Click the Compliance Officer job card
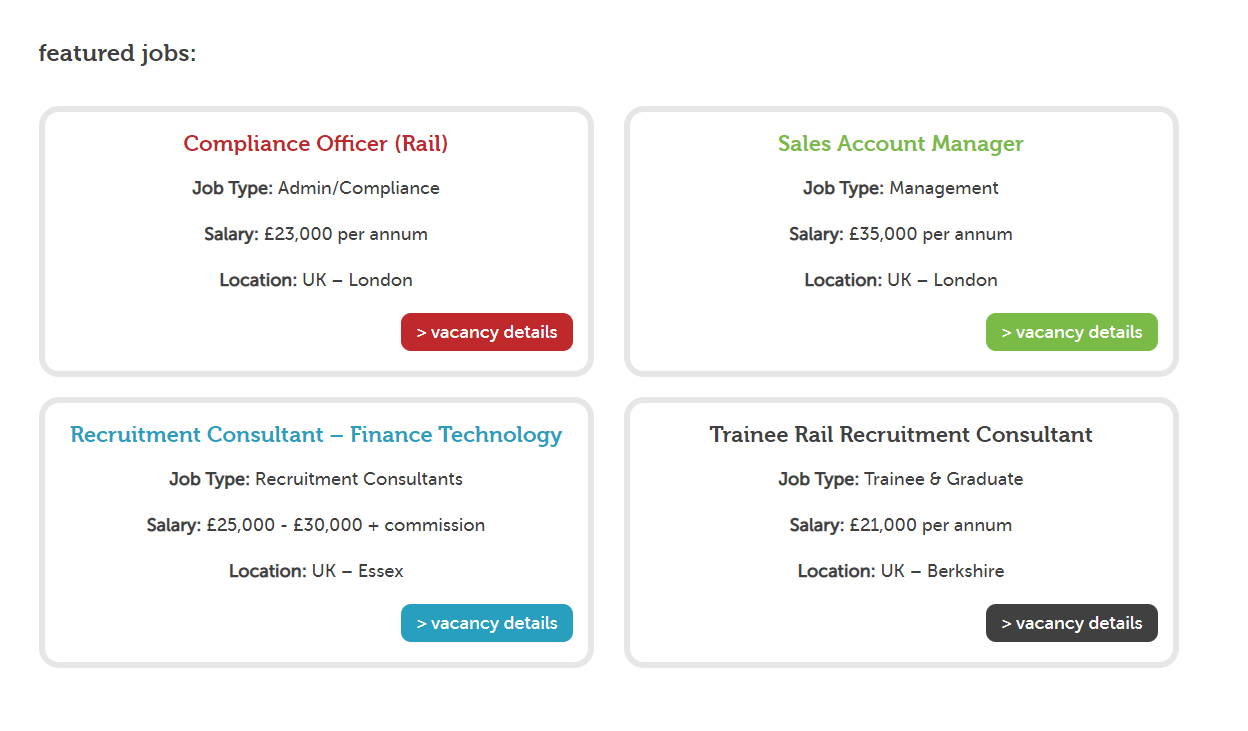Image resolution: width=1248 pixels, height=731 pixels. [315, 242]
